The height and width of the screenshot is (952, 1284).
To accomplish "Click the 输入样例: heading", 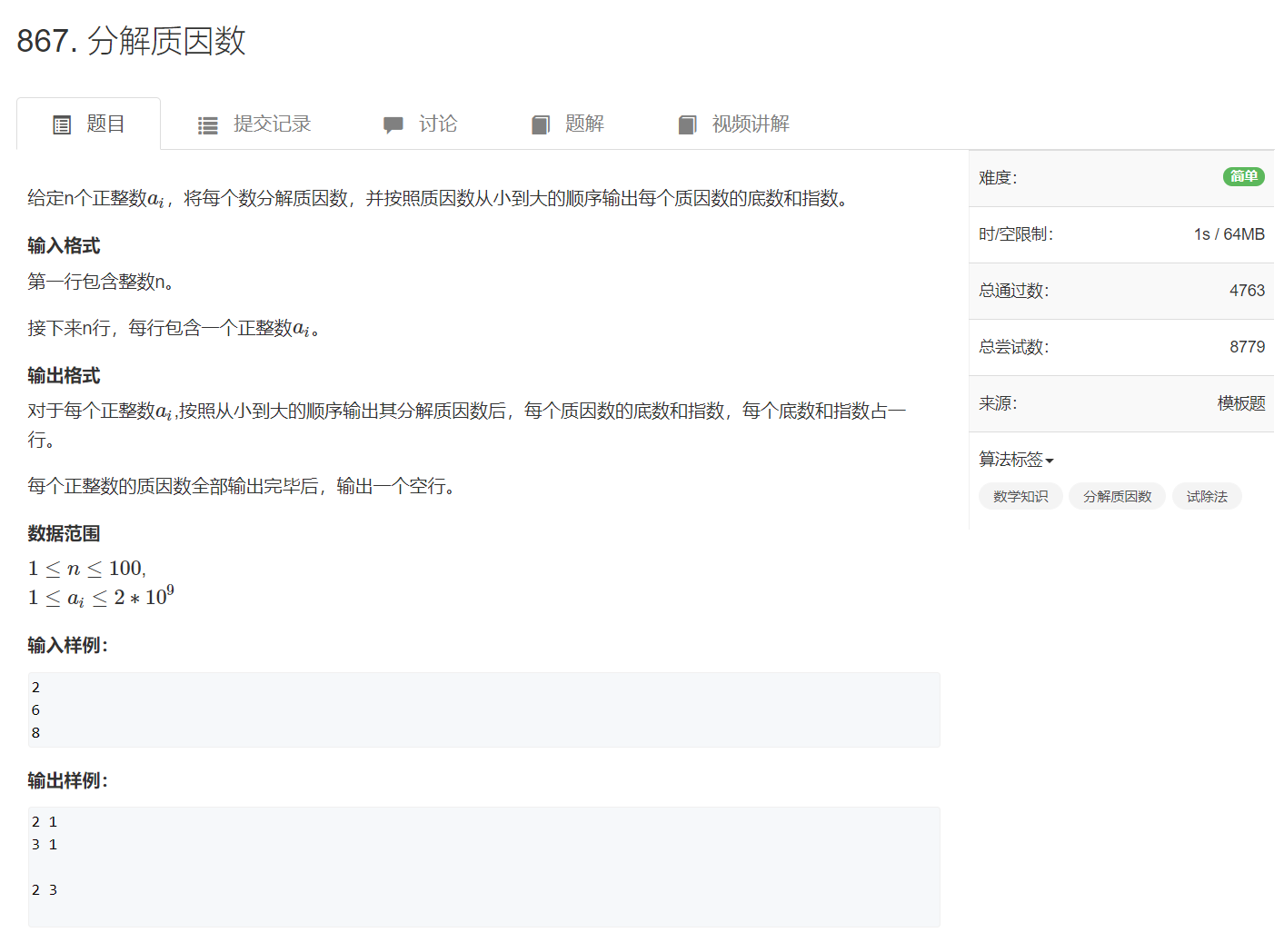I will [x=68, y=646].
